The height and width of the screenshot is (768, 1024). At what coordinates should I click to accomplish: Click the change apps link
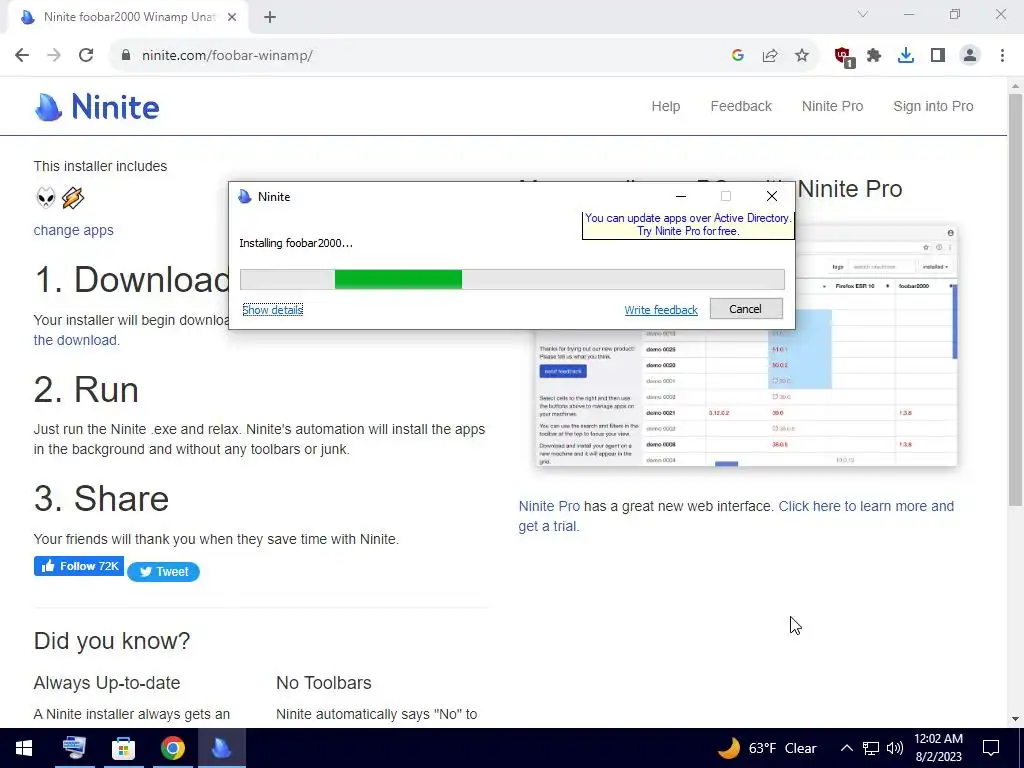pyautogui.click(x=73, y=230)
